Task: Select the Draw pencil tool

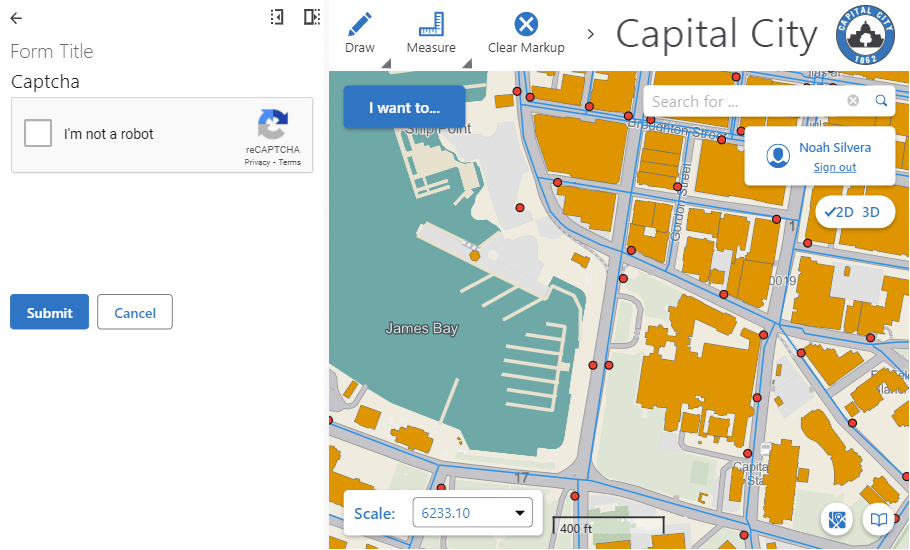Action: [360, 24]
